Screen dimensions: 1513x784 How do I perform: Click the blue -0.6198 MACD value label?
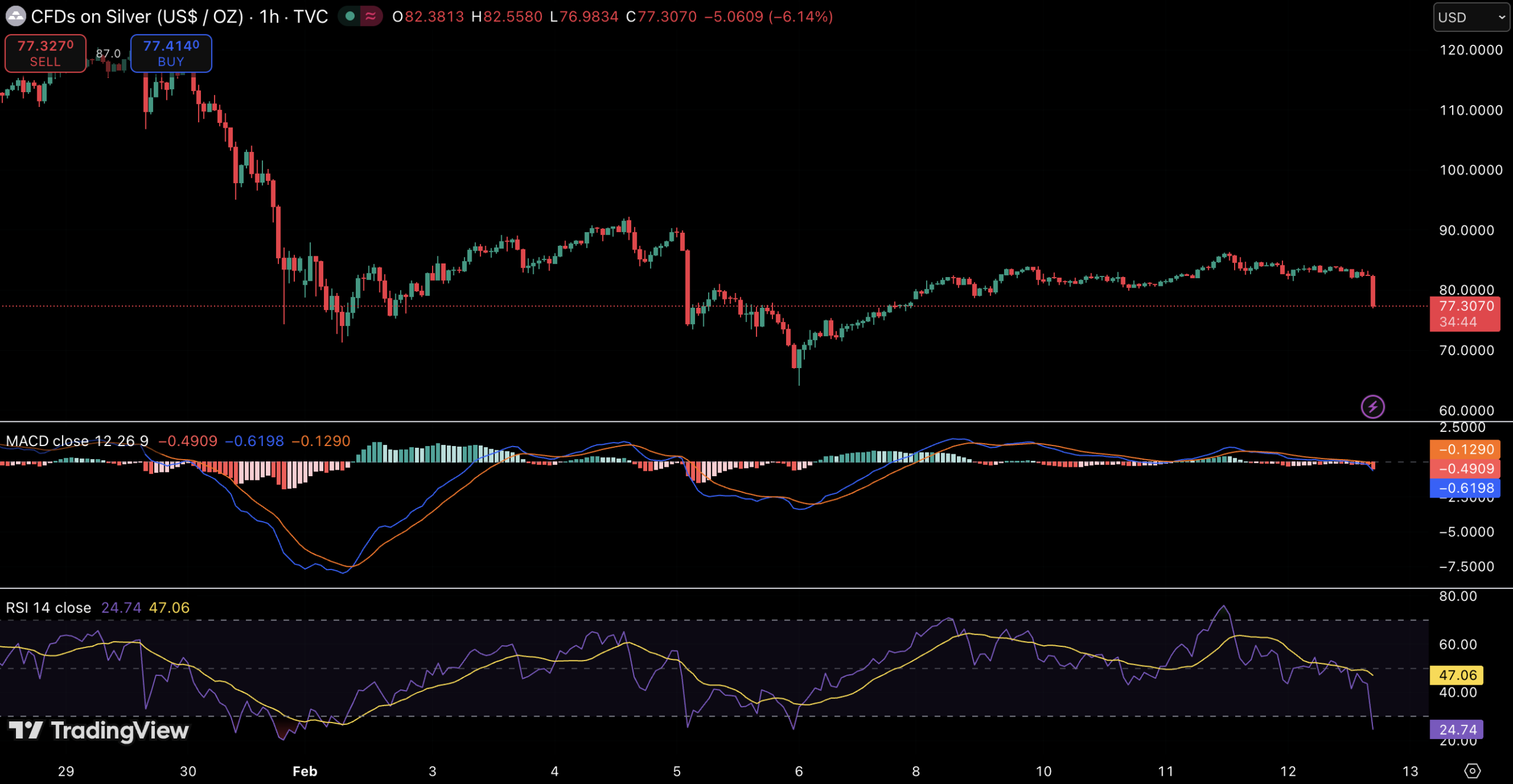[x=1465, y=488]
